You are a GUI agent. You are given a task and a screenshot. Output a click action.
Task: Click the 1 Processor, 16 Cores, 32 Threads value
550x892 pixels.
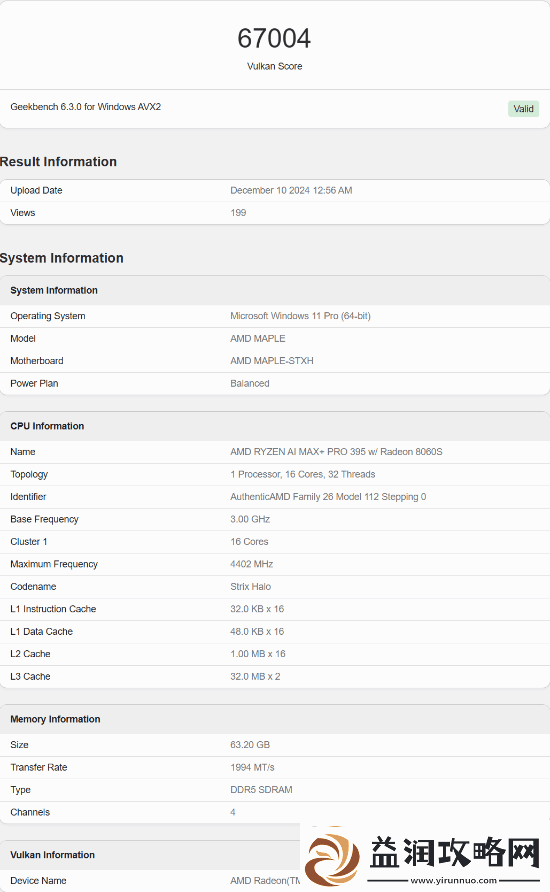click(303, 474)
